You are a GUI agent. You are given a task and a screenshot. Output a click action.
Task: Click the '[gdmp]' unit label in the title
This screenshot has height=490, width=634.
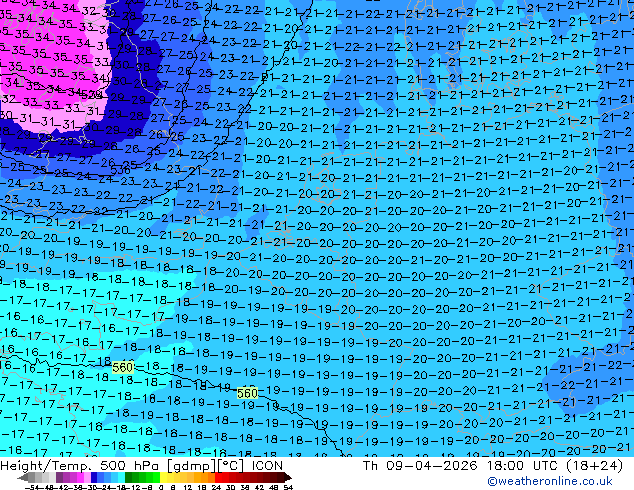tap(192, 466)
